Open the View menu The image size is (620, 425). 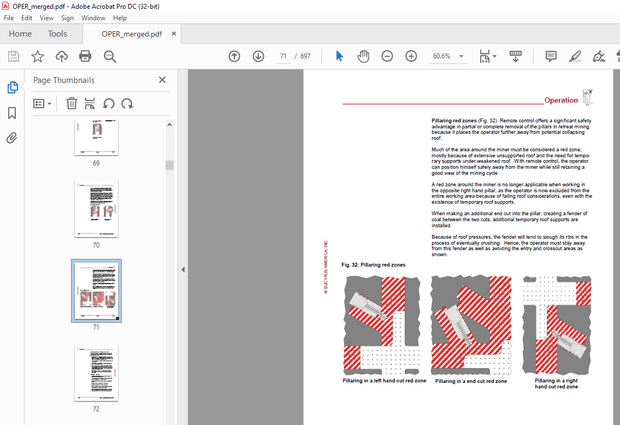[48, 18]
